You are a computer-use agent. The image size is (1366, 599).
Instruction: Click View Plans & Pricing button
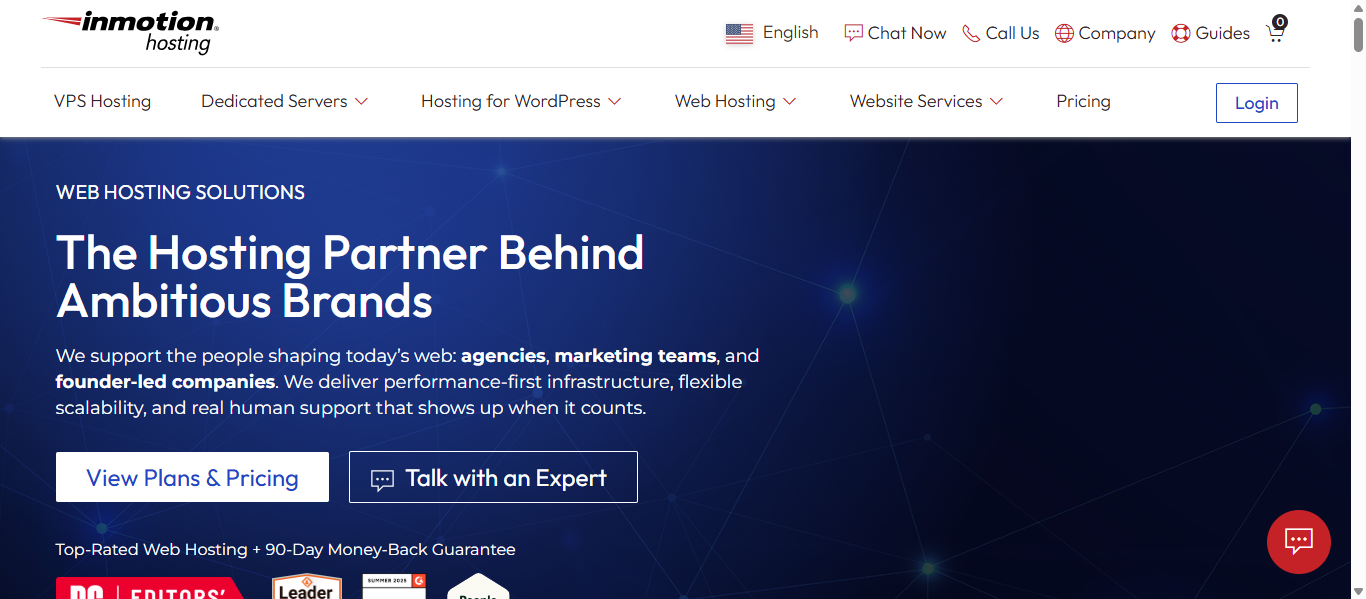[192, 477]
